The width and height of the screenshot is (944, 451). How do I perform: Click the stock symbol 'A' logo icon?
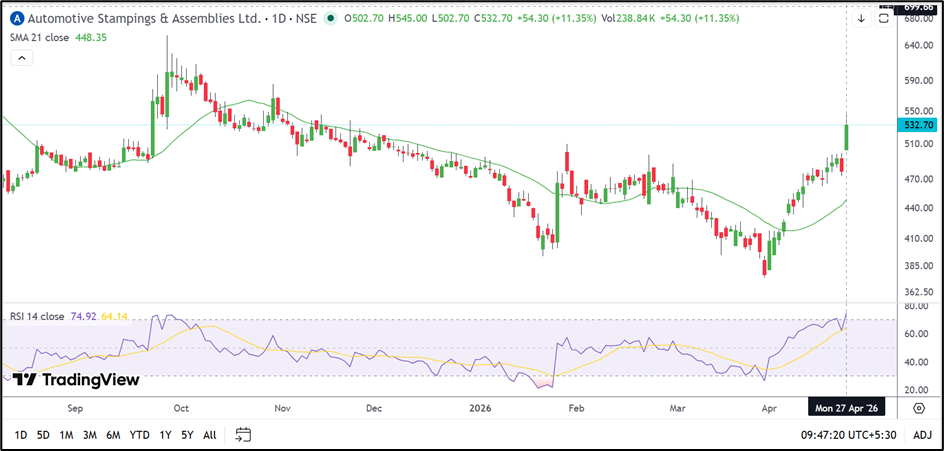click(15, 18)
